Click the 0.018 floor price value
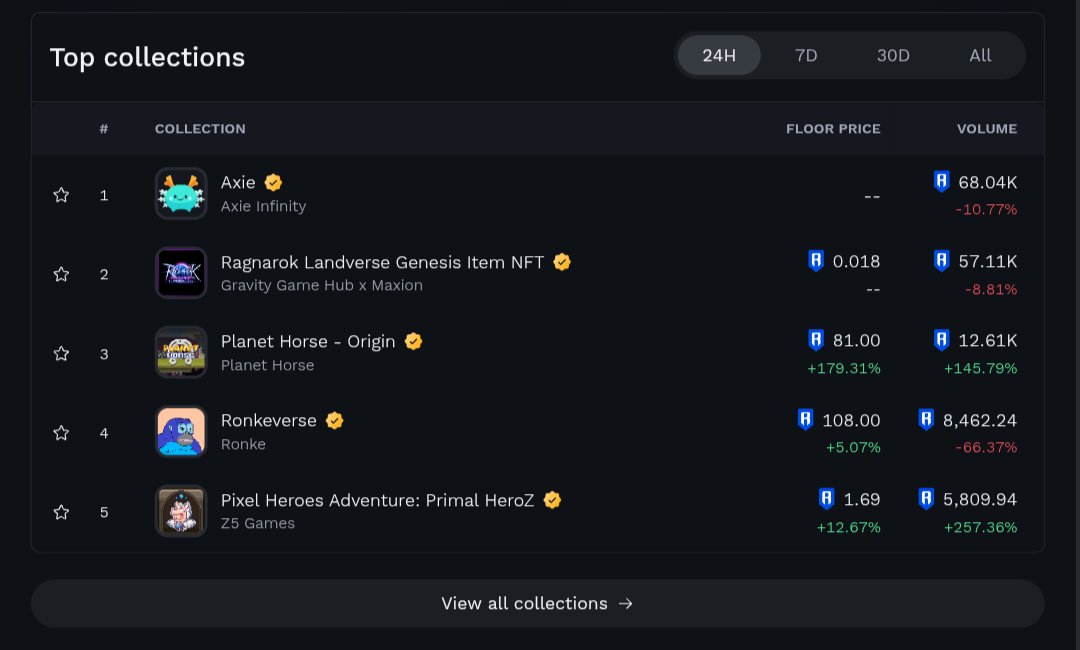The image size is (1080, 650). pos(856,262)
